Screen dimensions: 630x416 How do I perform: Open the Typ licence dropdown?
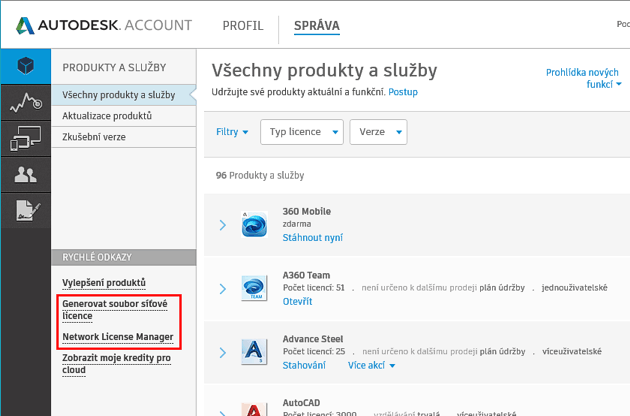(302, 132)
